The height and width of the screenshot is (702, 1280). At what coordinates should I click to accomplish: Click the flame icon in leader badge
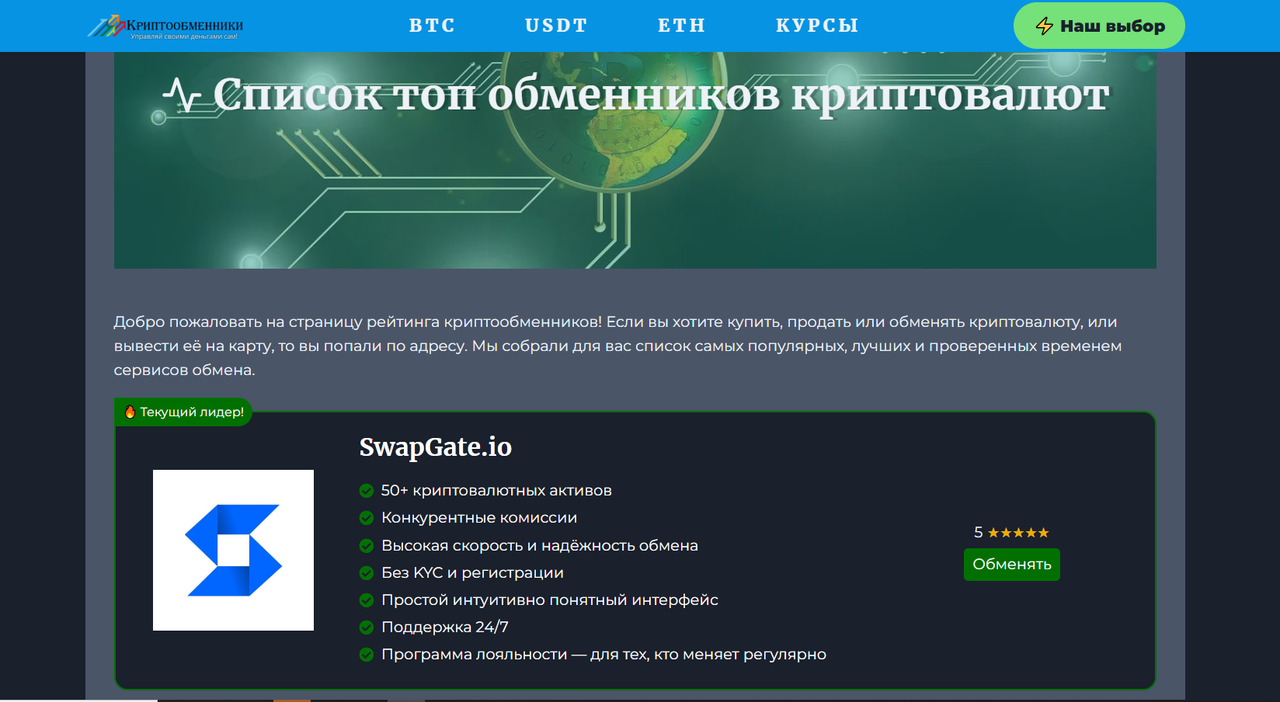(x=129, y=411)
